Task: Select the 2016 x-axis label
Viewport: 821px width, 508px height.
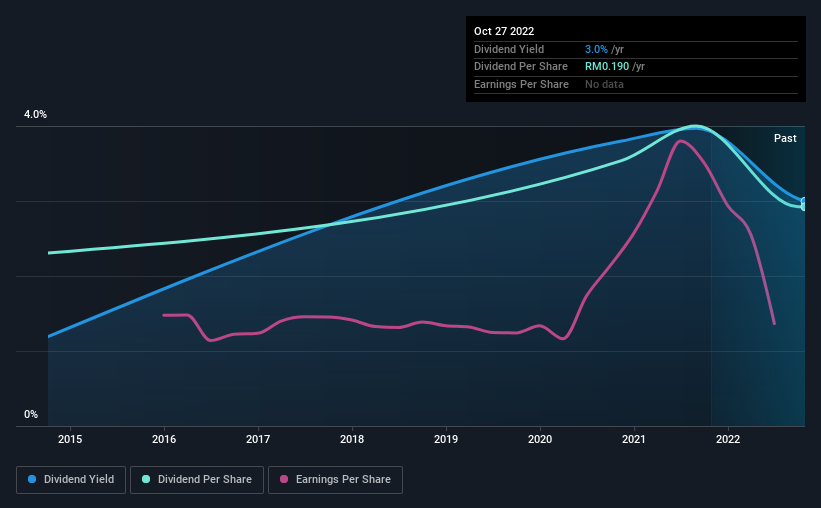Action: (x=164, y=439)
